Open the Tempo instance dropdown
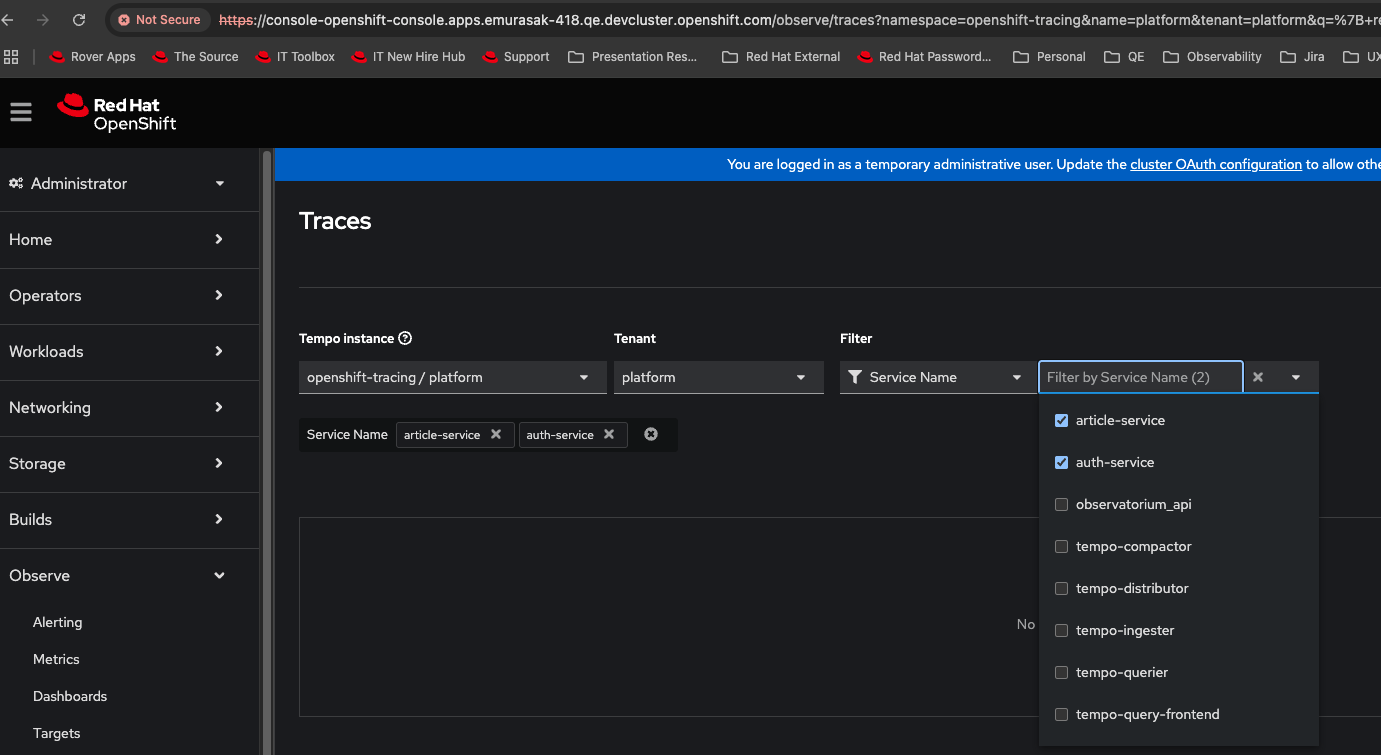The height and width of the screenshot is (755, 1381). coord(452,377)
